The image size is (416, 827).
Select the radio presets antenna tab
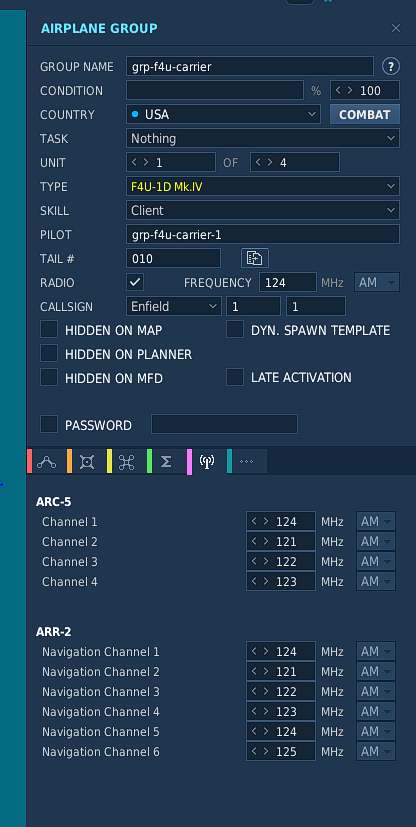pos(207,462)
